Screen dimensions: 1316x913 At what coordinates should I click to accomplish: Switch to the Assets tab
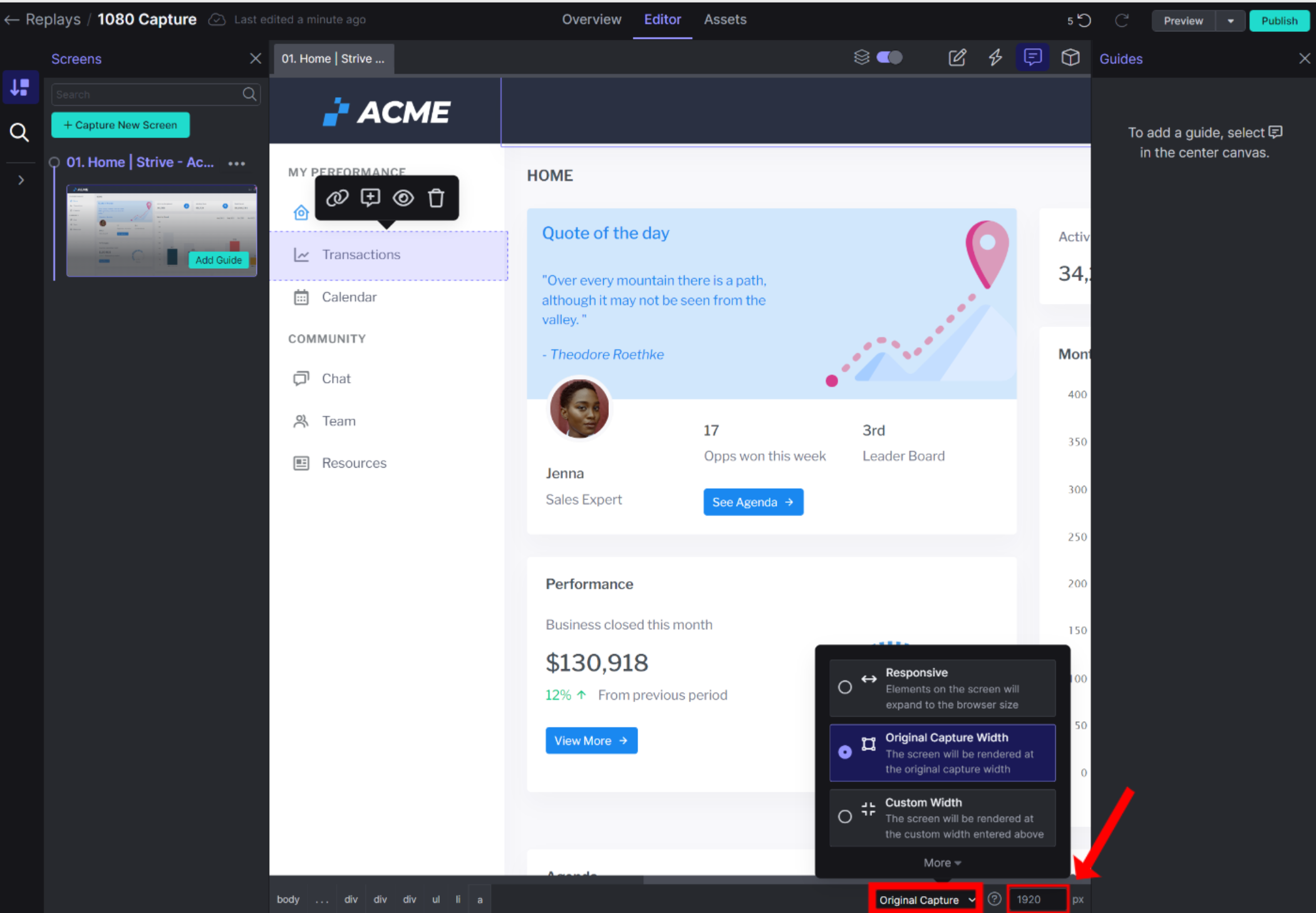pyautogui.click(x=725, y=19)
